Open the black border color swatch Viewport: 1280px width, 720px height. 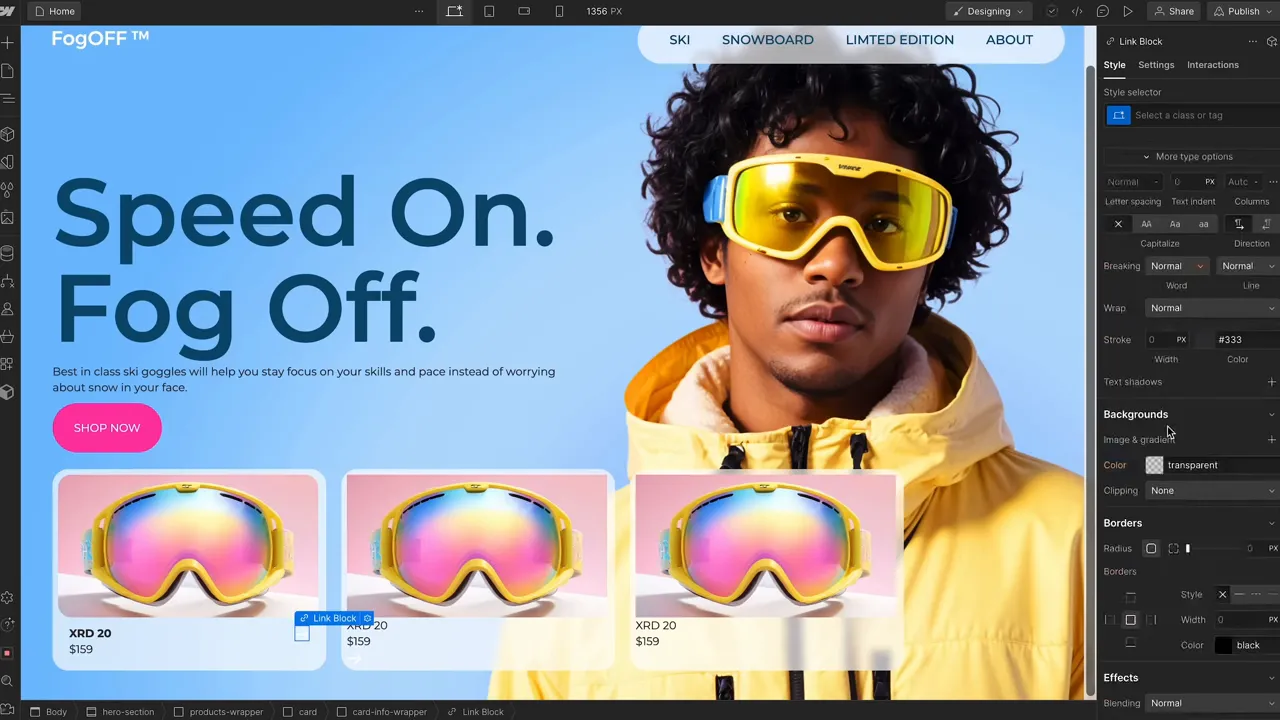(1223, 645)
